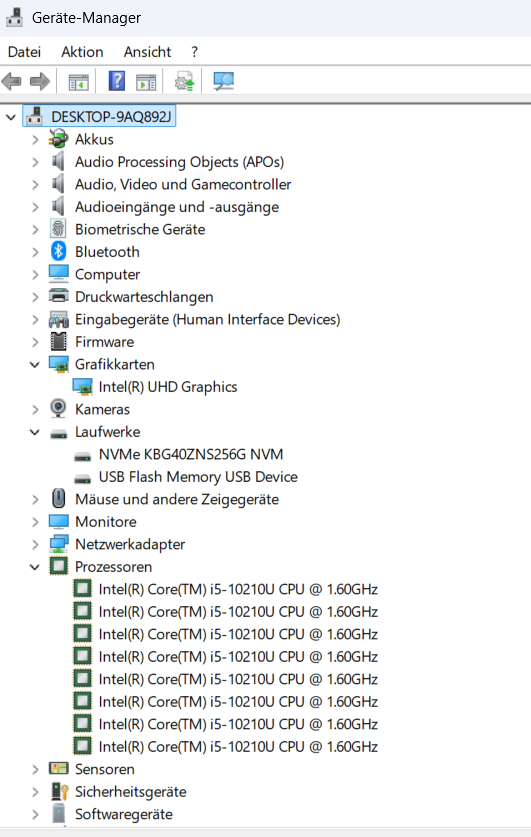Select NVMe KBG40ZNS256G NVM entry
The height and width of the screenshot is (837, 531).
[x=191, y=454]
